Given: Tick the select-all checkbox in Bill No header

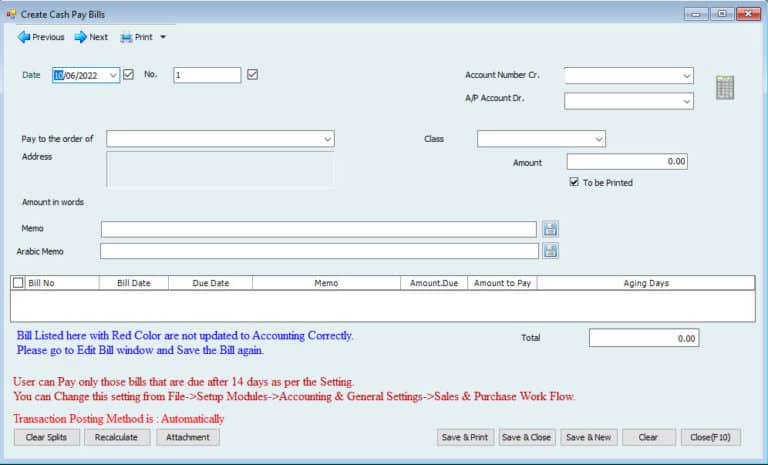Looking at the screenshot, I should click(x=18, y=283).
